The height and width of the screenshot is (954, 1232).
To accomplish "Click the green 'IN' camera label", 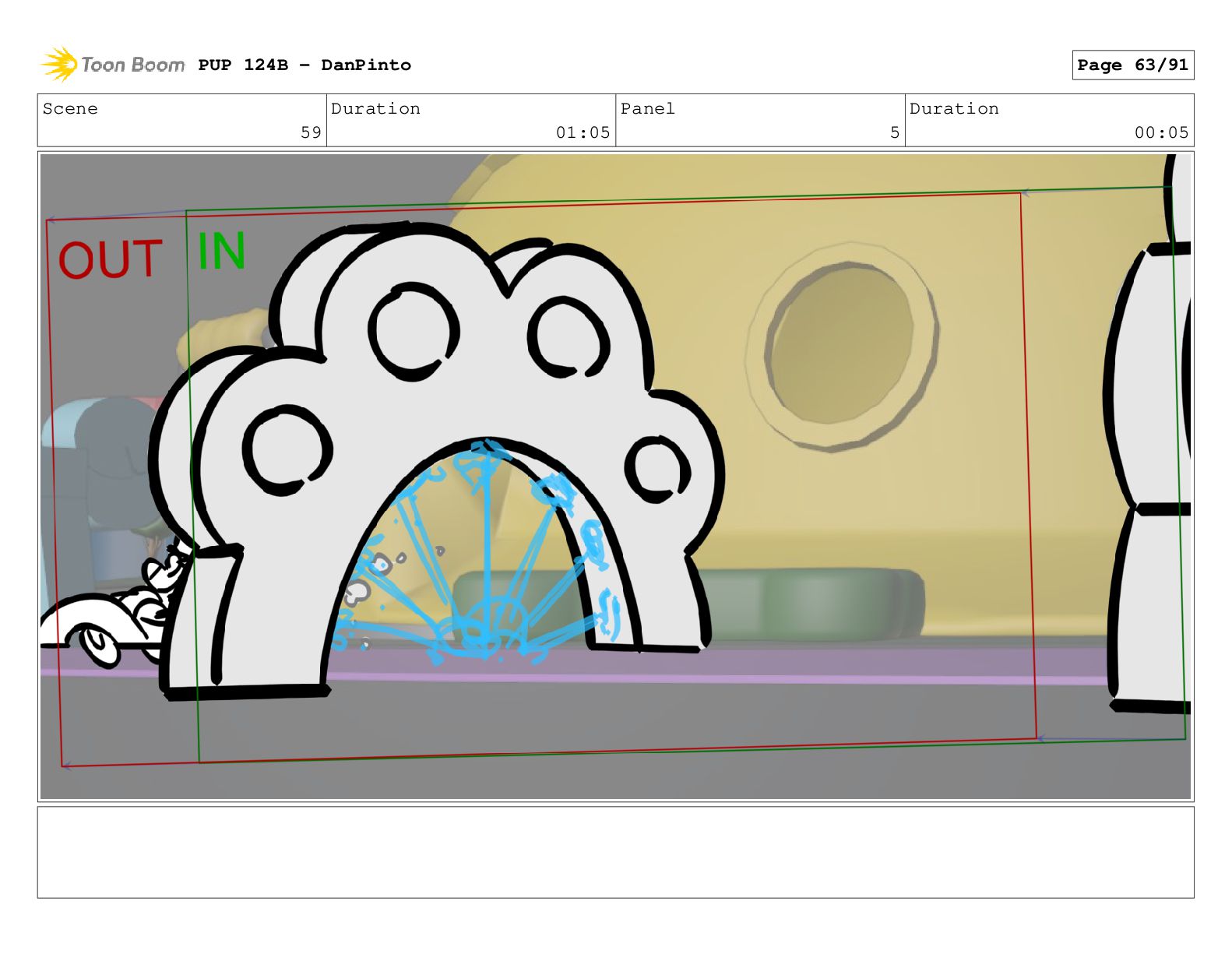I will [x=222, y=251].
